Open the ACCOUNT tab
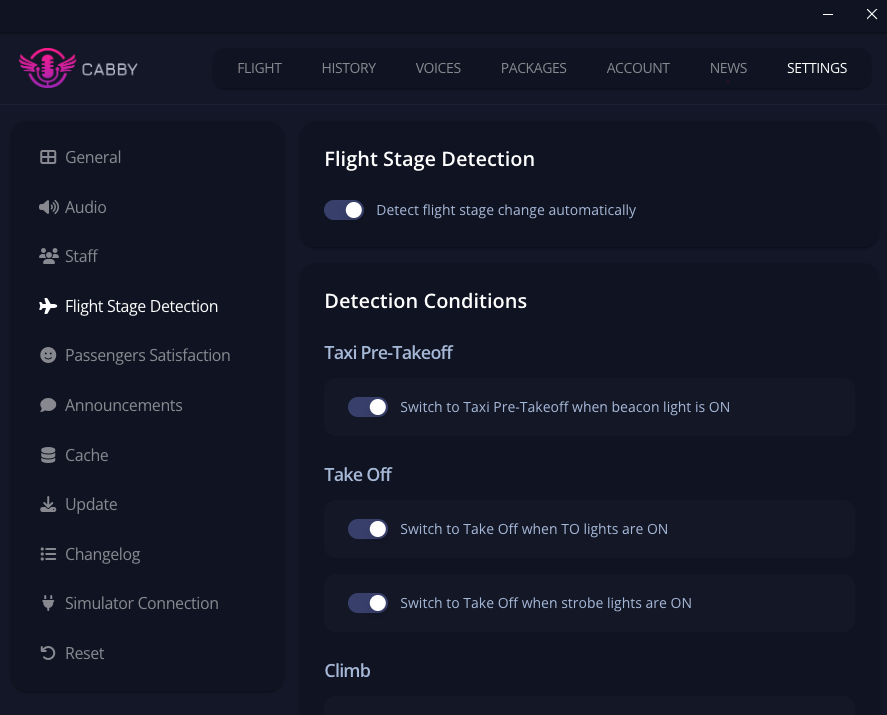Viewport: 887px width, 715px height. [x=638, y=68]
